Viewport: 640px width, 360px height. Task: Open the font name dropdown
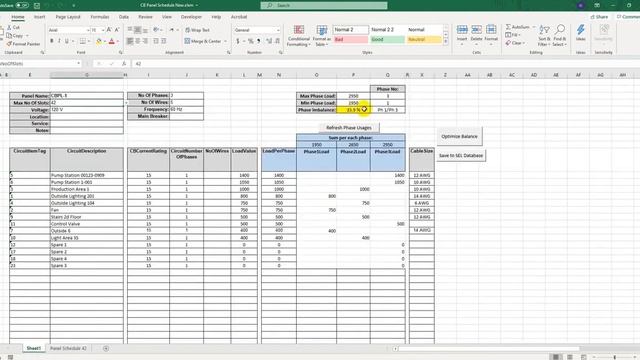tap(88, 30)
